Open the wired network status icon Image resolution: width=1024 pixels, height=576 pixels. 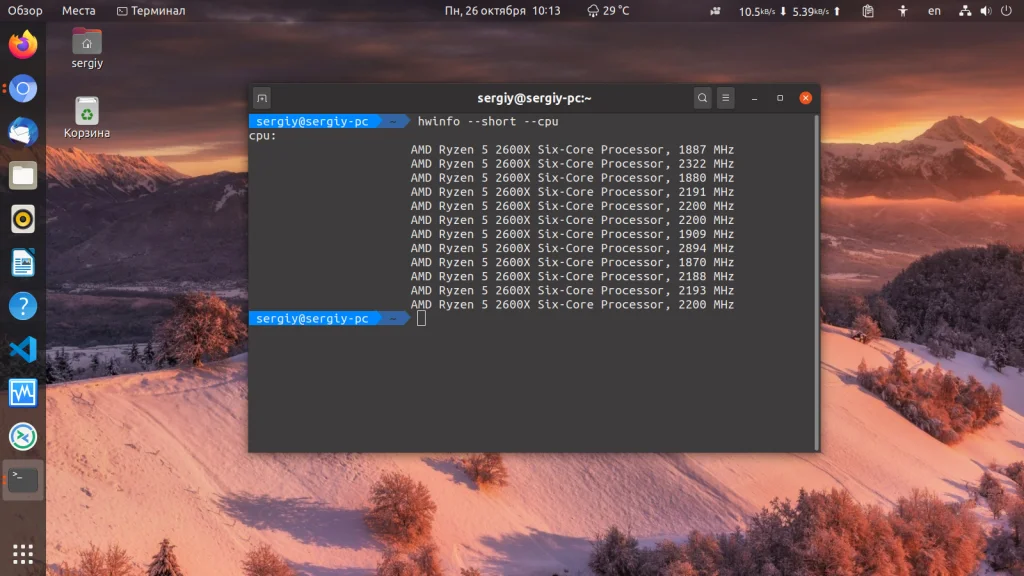point(965,10)
